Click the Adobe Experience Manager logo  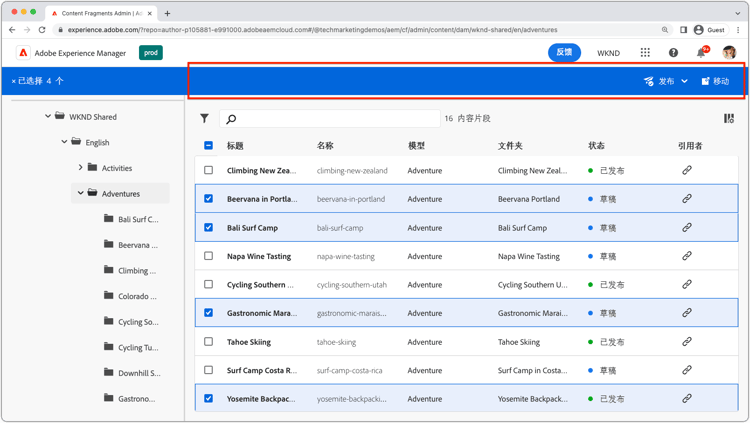pyautogui.click(x=23, y=53)
